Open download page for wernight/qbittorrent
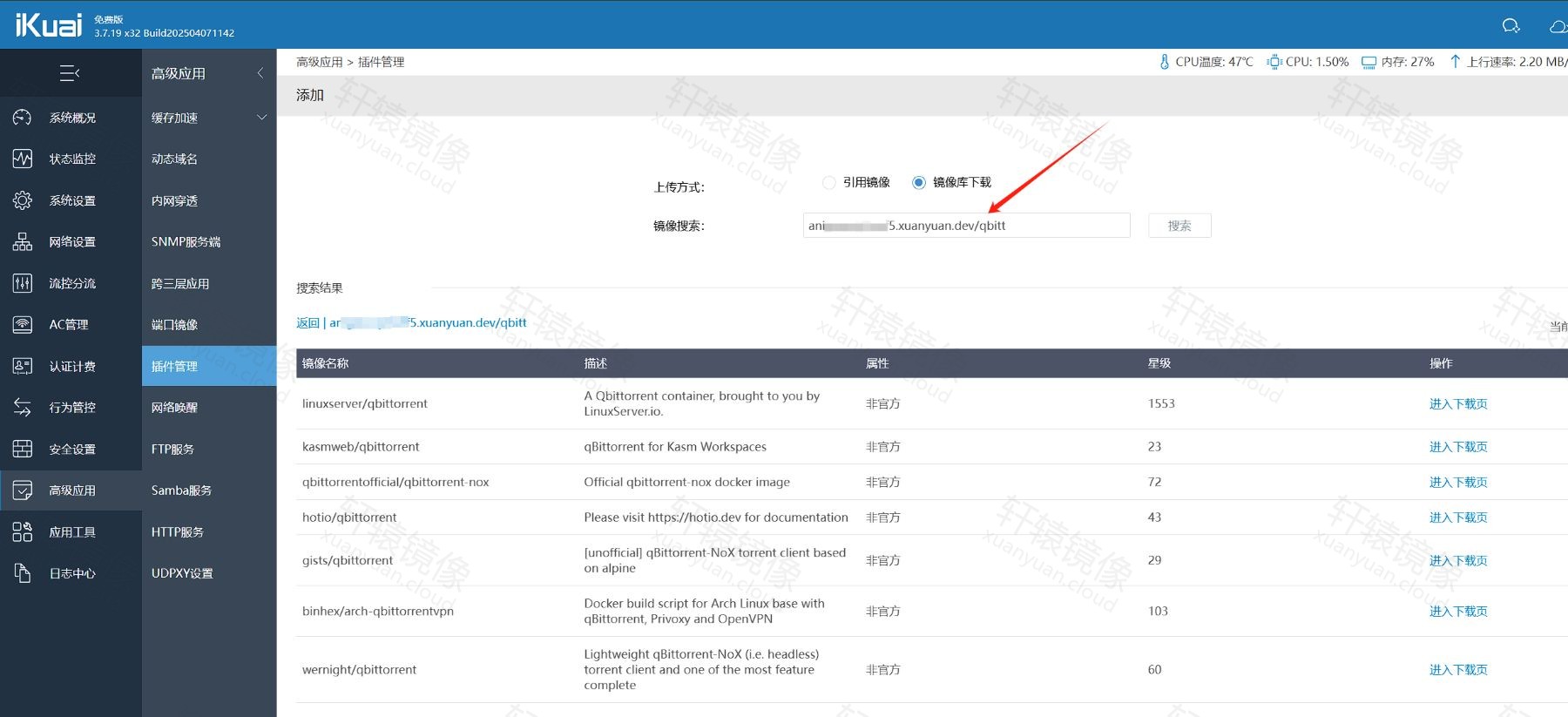 pyautogui.click(x=1458, y=669)
